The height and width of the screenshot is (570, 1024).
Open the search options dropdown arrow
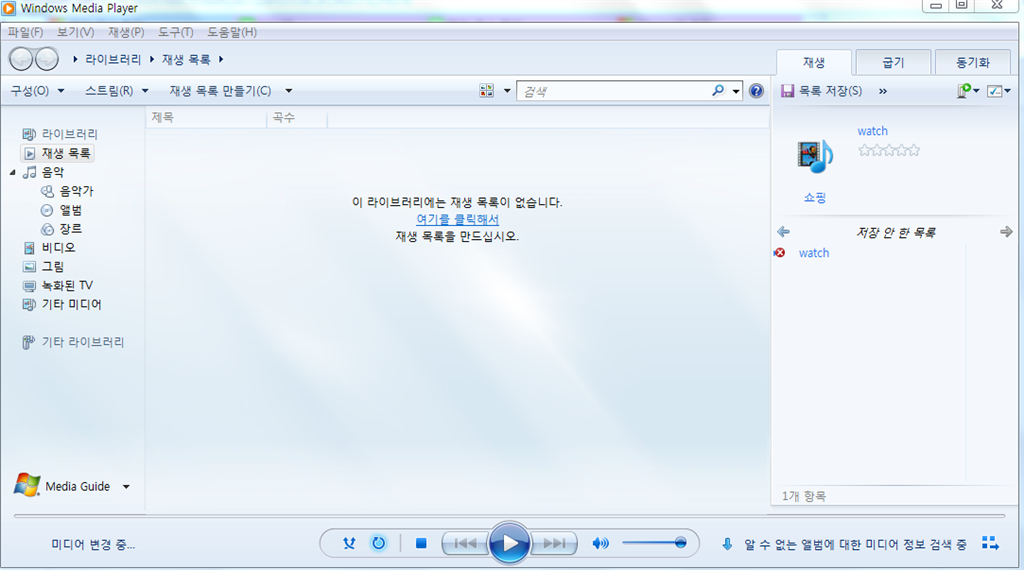tap(736, 91)
